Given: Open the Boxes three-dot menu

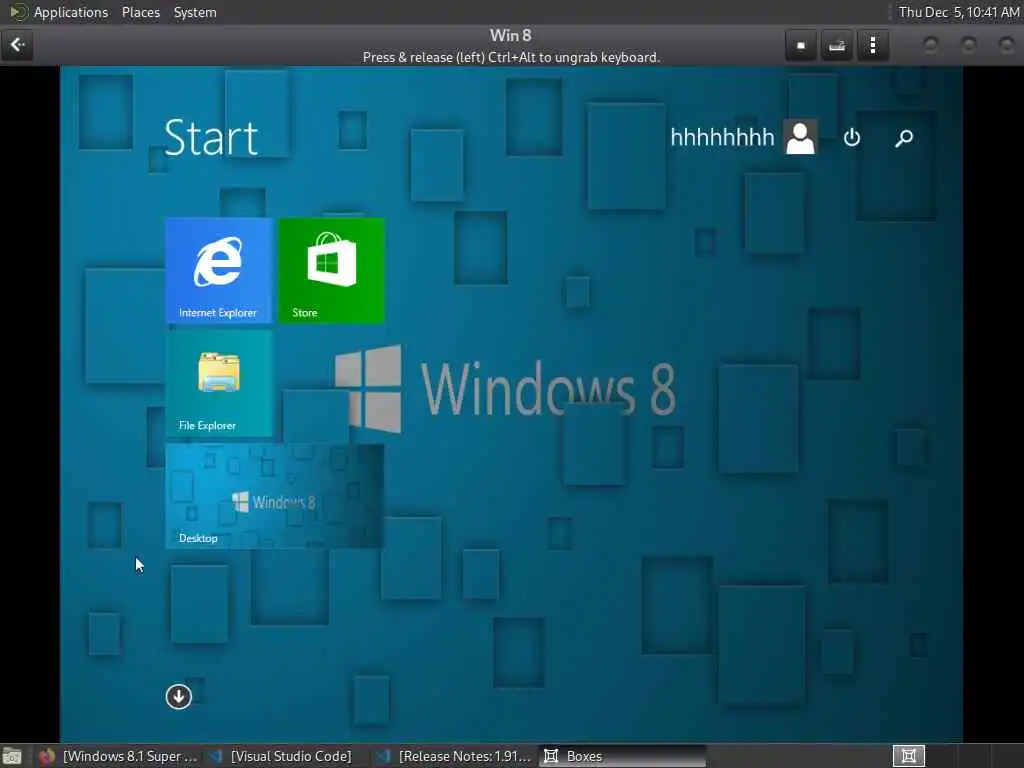Looking at the screenshot, I should (873, 45).
